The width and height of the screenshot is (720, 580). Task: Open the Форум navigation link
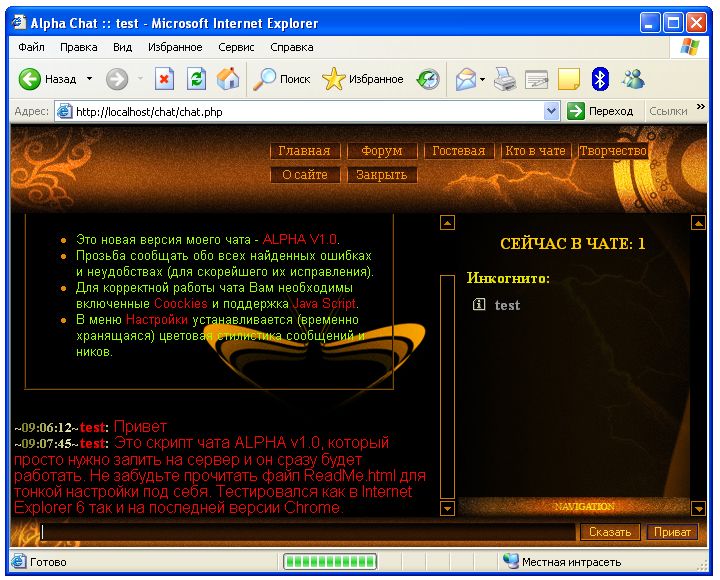coord(382,151)
